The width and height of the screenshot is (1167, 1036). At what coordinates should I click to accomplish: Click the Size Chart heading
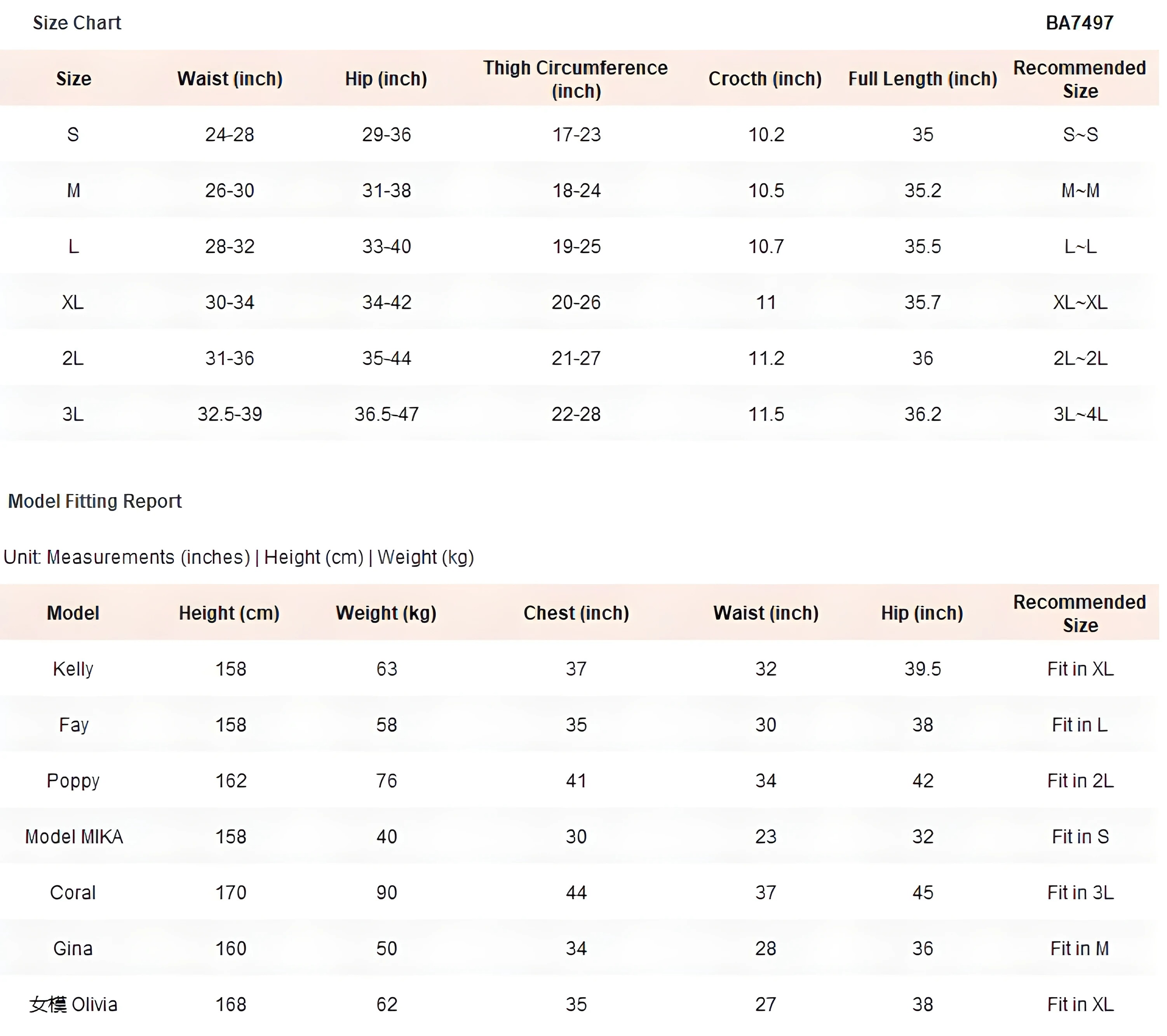click(77, 23)
